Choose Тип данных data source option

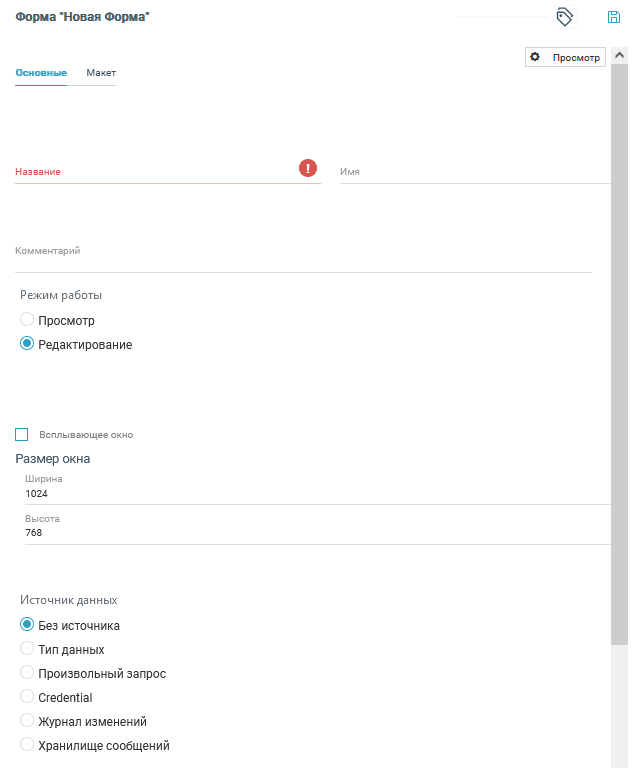pos(27,649)
